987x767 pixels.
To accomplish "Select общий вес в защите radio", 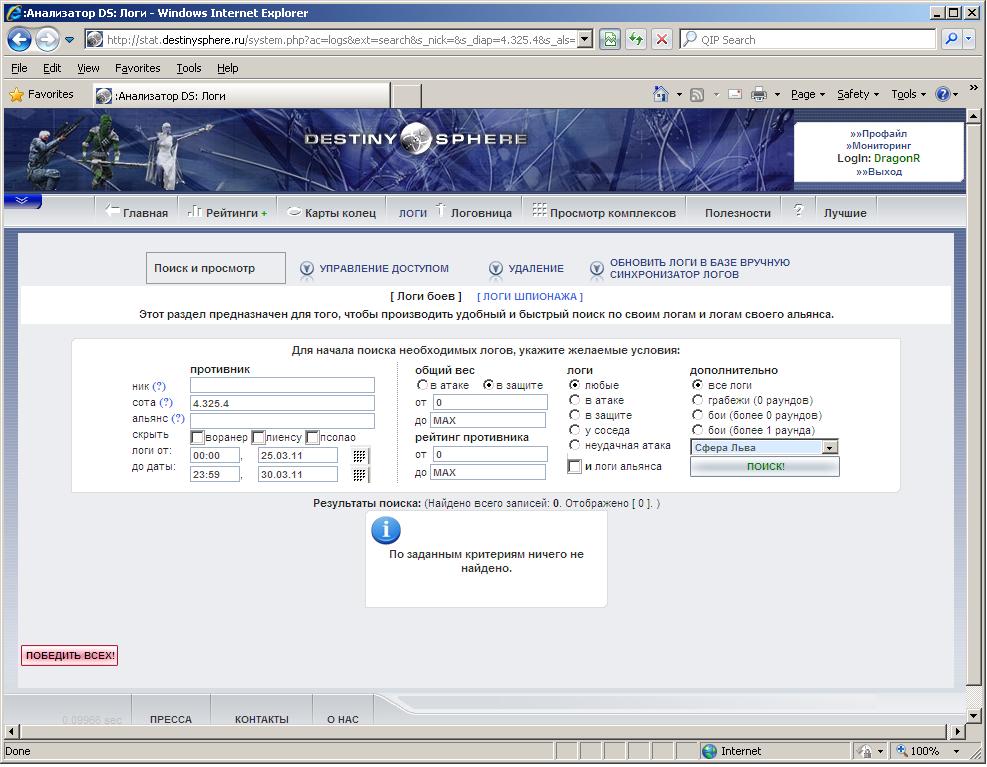I will [488, 385].
